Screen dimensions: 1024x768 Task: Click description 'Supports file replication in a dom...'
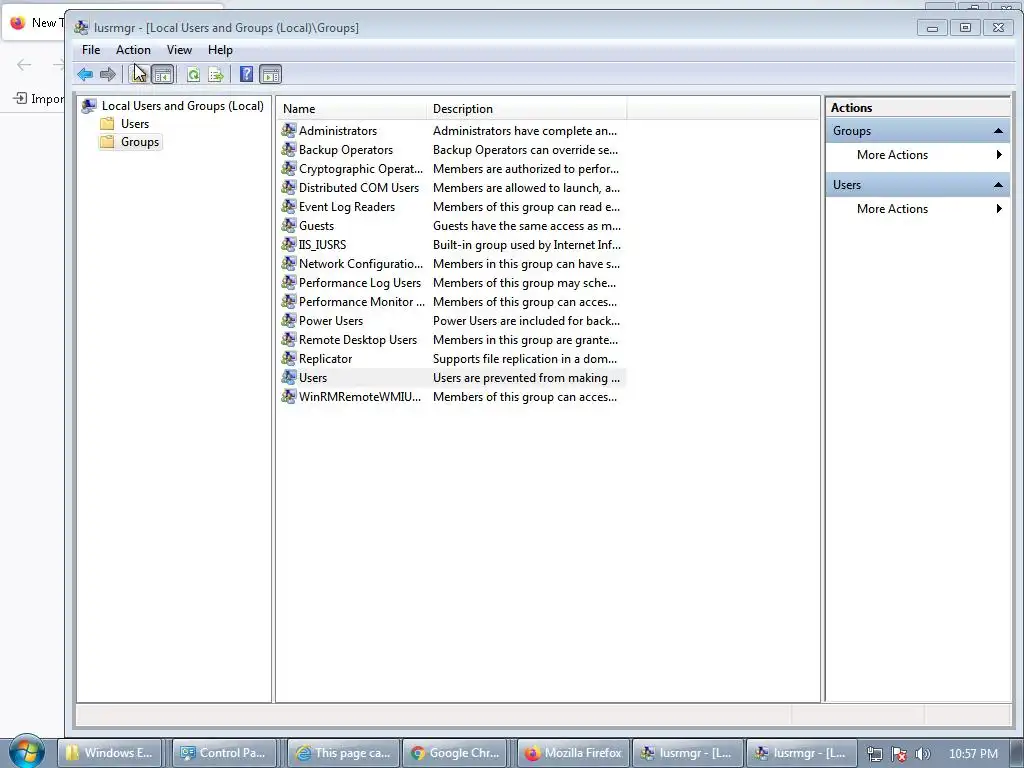(x=524, y=359)
